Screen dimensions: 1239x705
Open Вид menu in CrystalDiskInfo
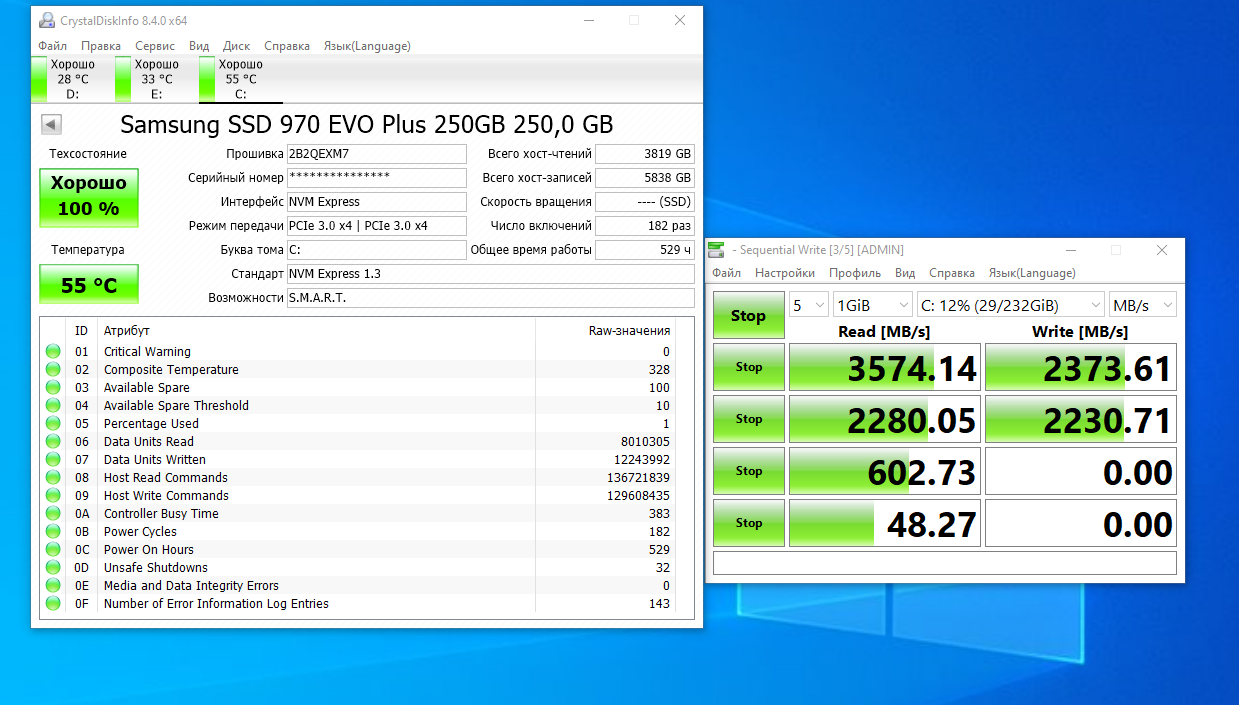(199, 46)
